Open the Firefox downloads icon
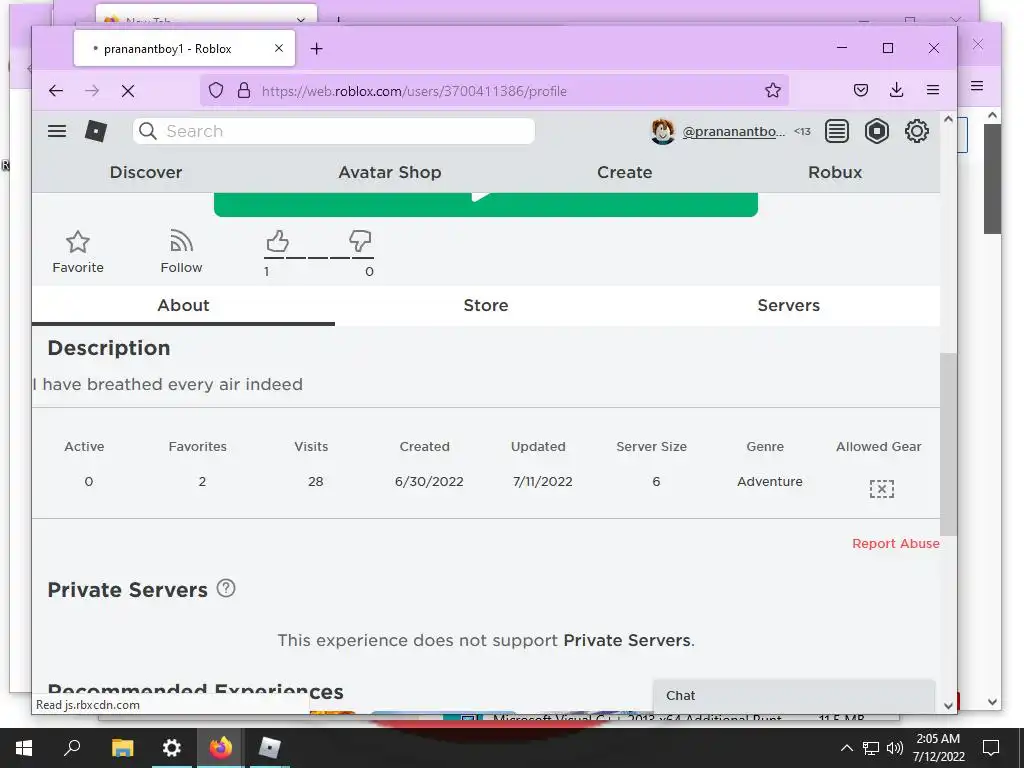Screen dimensions: 1024x768 [x=897, y=90]
